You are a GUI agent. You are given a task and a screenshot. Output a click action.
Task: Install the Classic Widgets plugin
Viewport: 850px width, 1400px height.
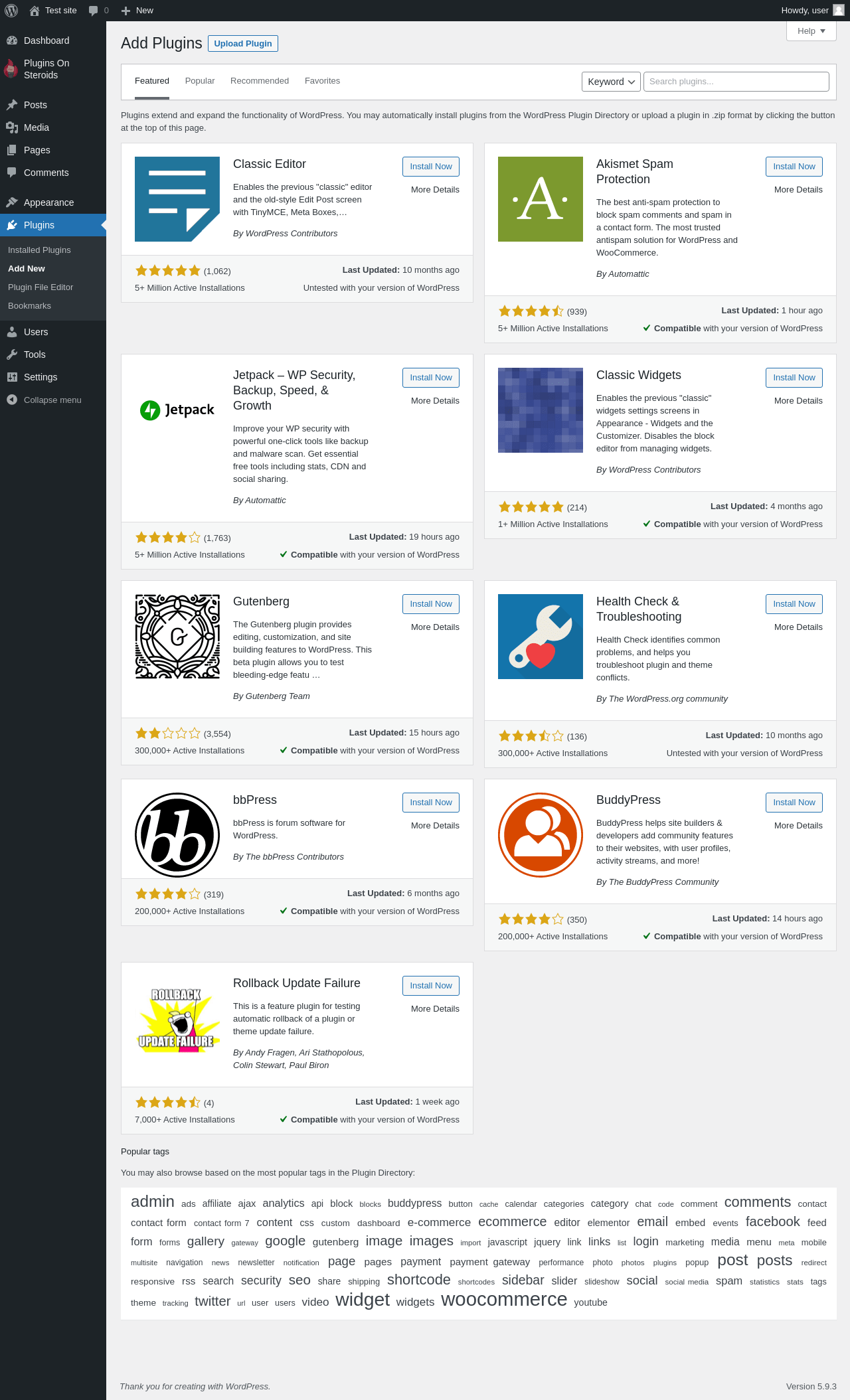coord(794,378)
